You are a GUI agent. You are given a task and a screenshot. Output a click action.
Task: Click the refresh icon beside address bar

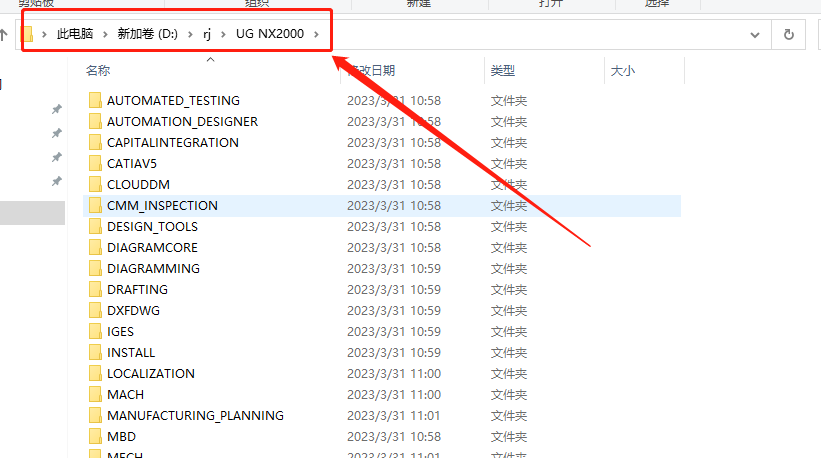point(789,34)
